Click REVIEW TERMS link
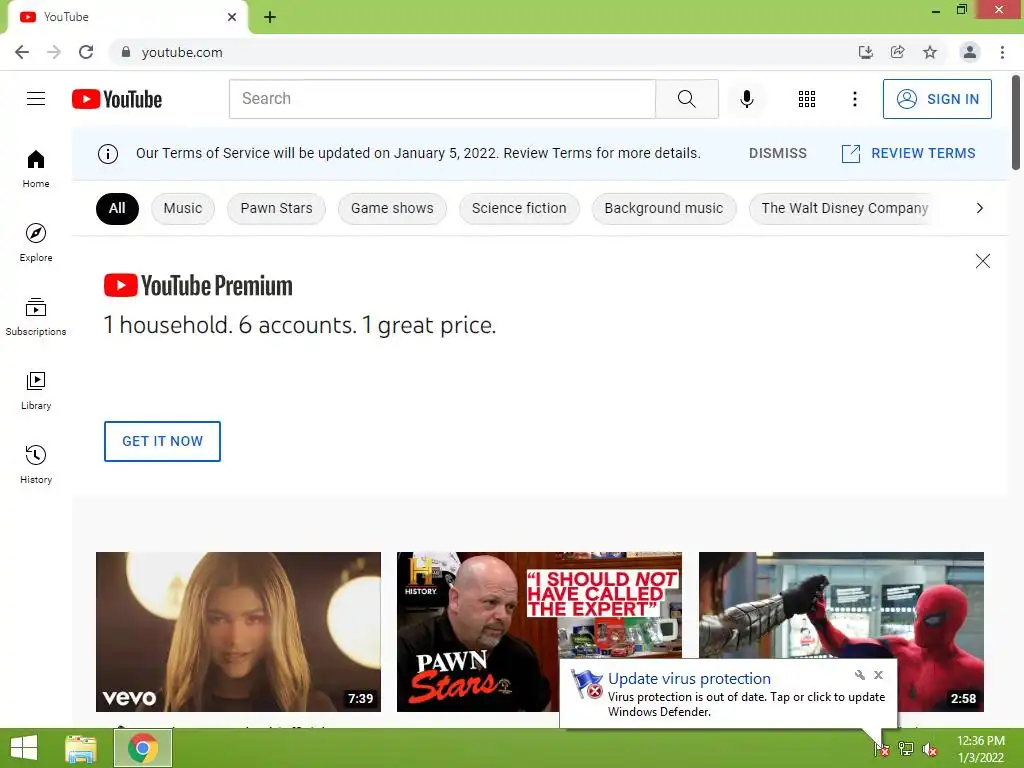 tap(908, 153)
